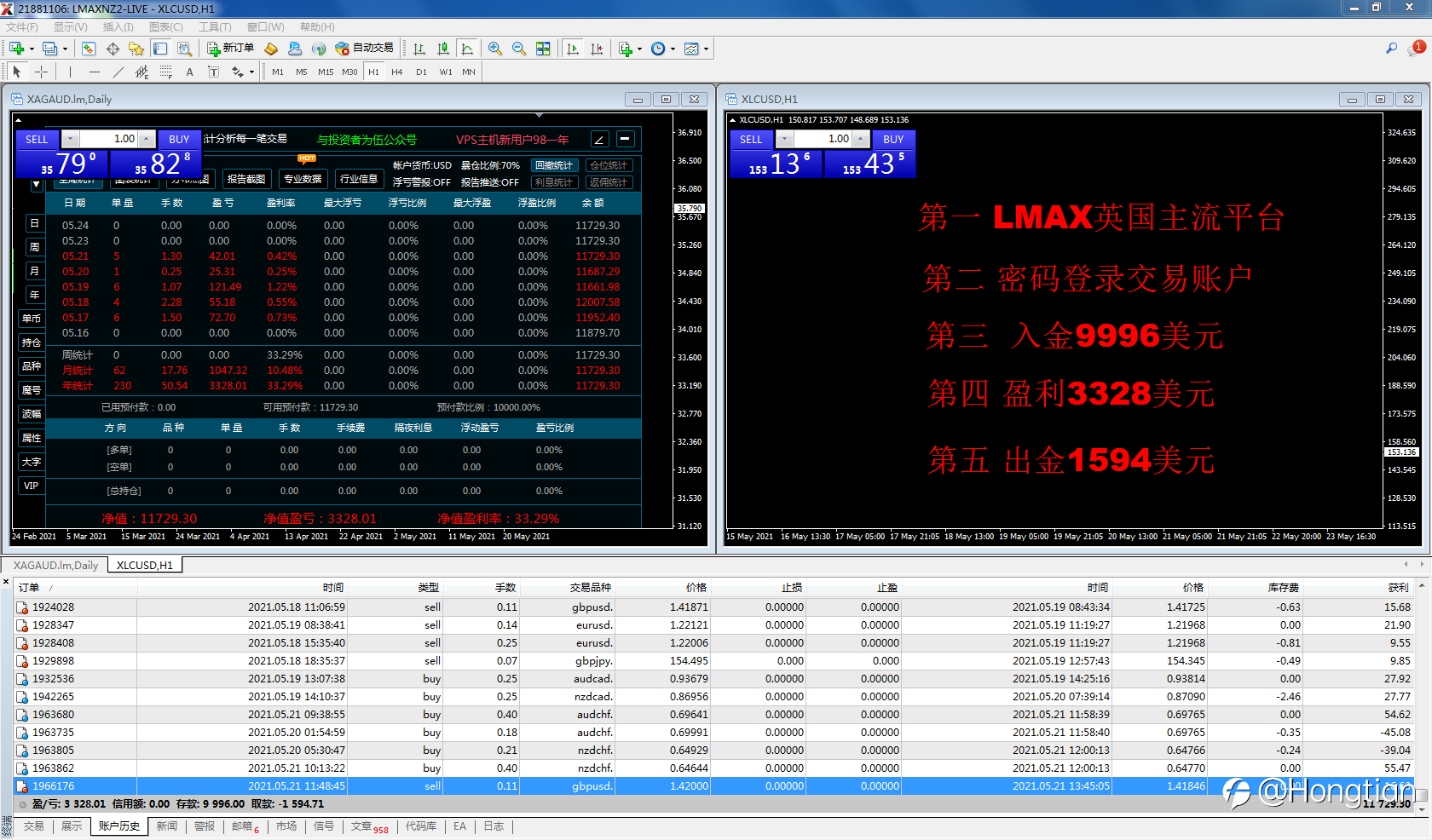Open the 图表(C) menu

[166, 27]
